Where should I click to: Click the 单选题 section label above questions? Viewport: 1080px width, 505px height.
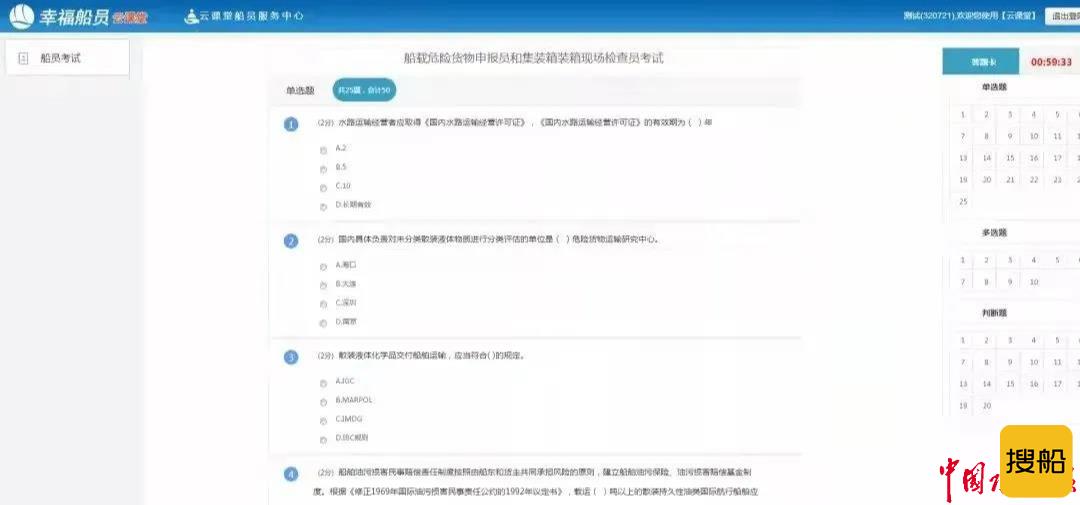pos(300,90)
